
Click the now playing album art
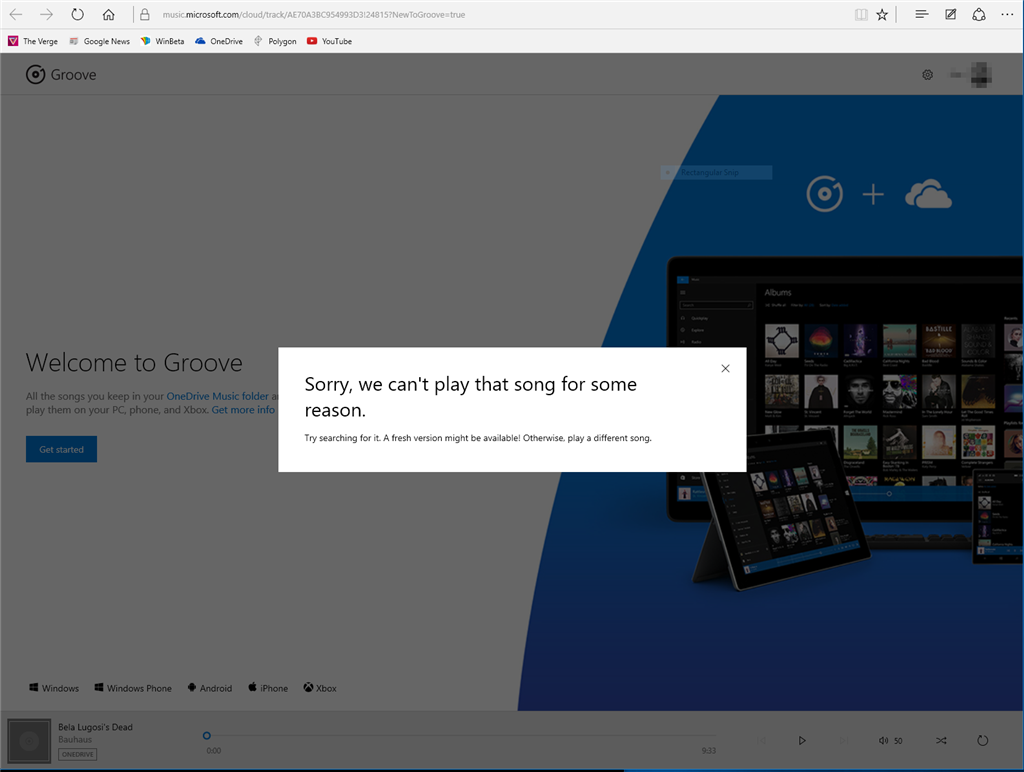29,741
